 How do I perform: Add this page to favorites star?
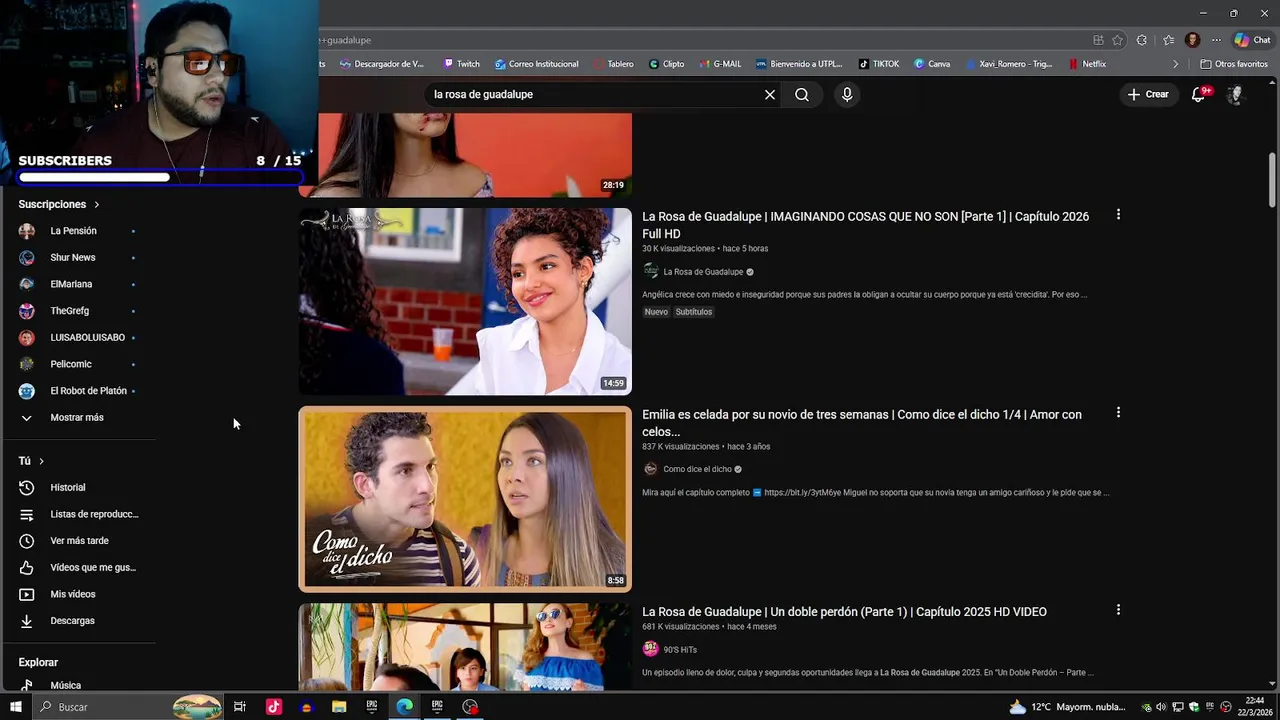(1117, 40)
